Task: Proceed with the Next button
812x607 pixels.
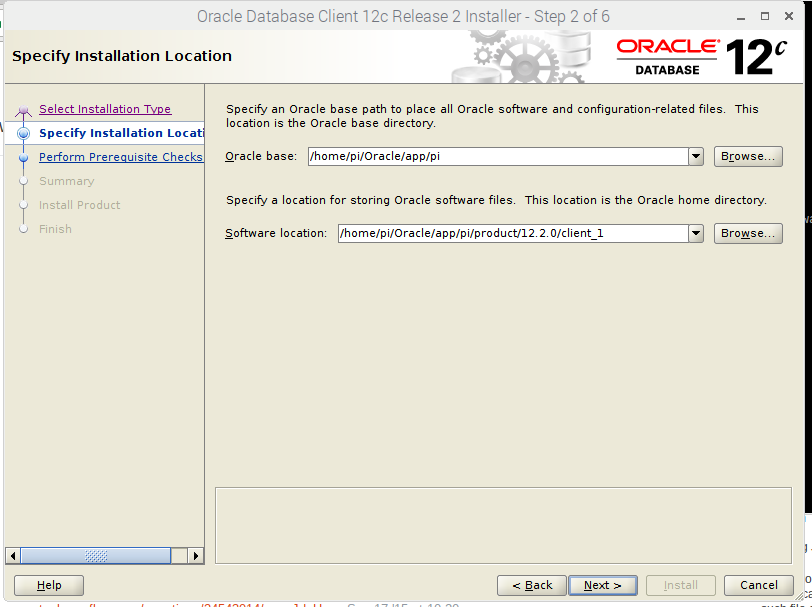Action: point(603,585)
